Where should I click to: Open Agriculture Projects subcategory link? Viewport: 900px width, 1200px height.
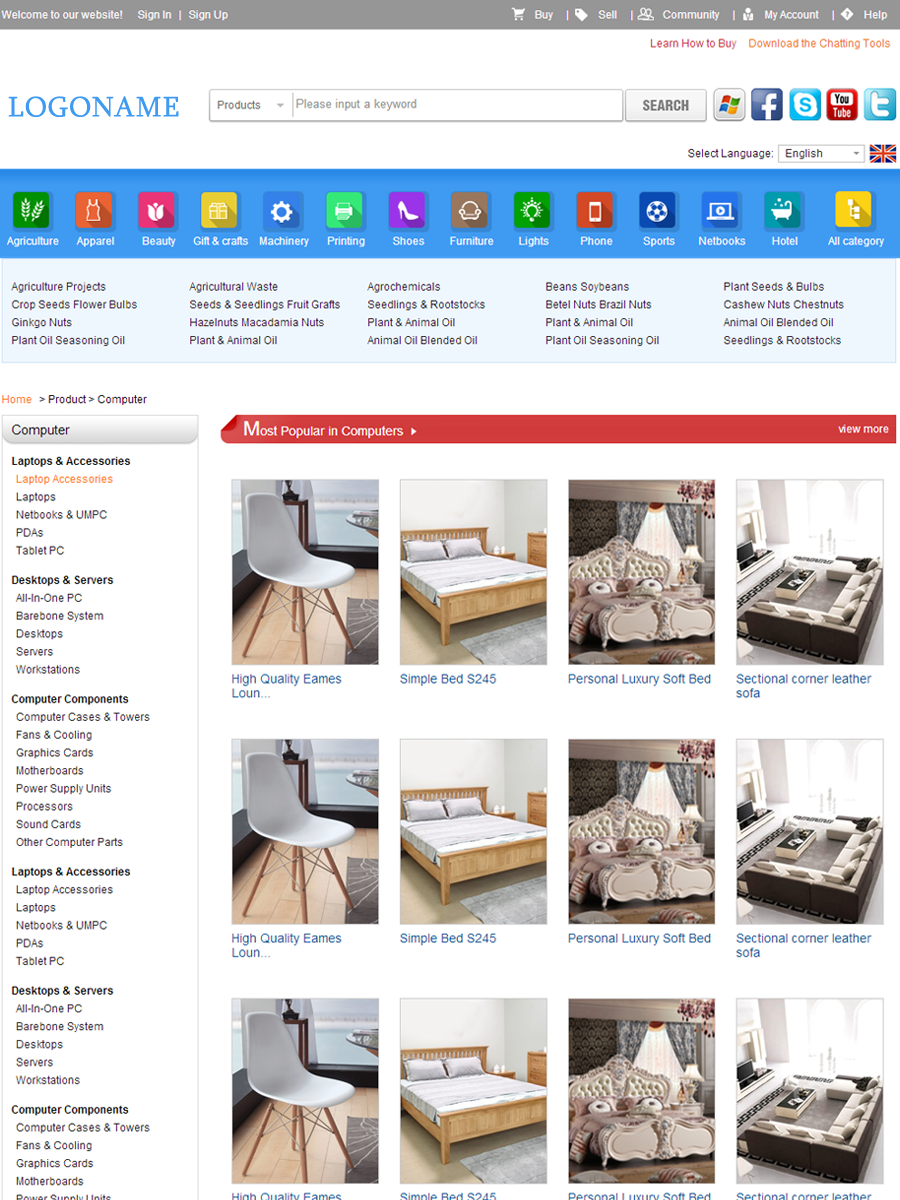tap(58, 287)
